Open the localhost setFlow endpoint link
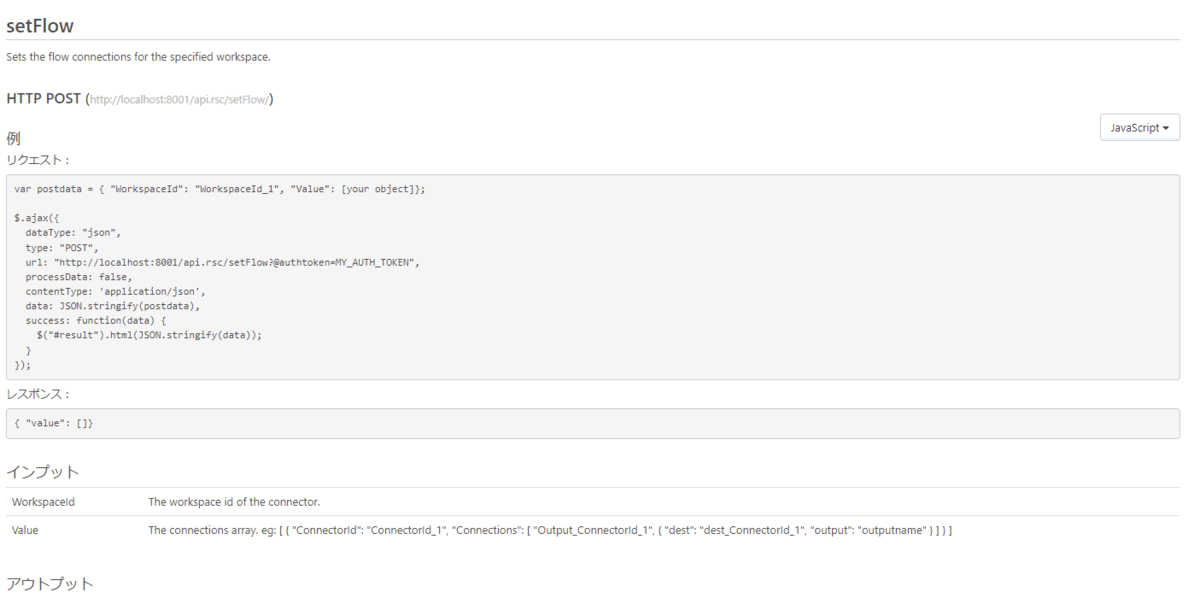The height and width of the screenshot is (604, 1200). click(180, 99)
